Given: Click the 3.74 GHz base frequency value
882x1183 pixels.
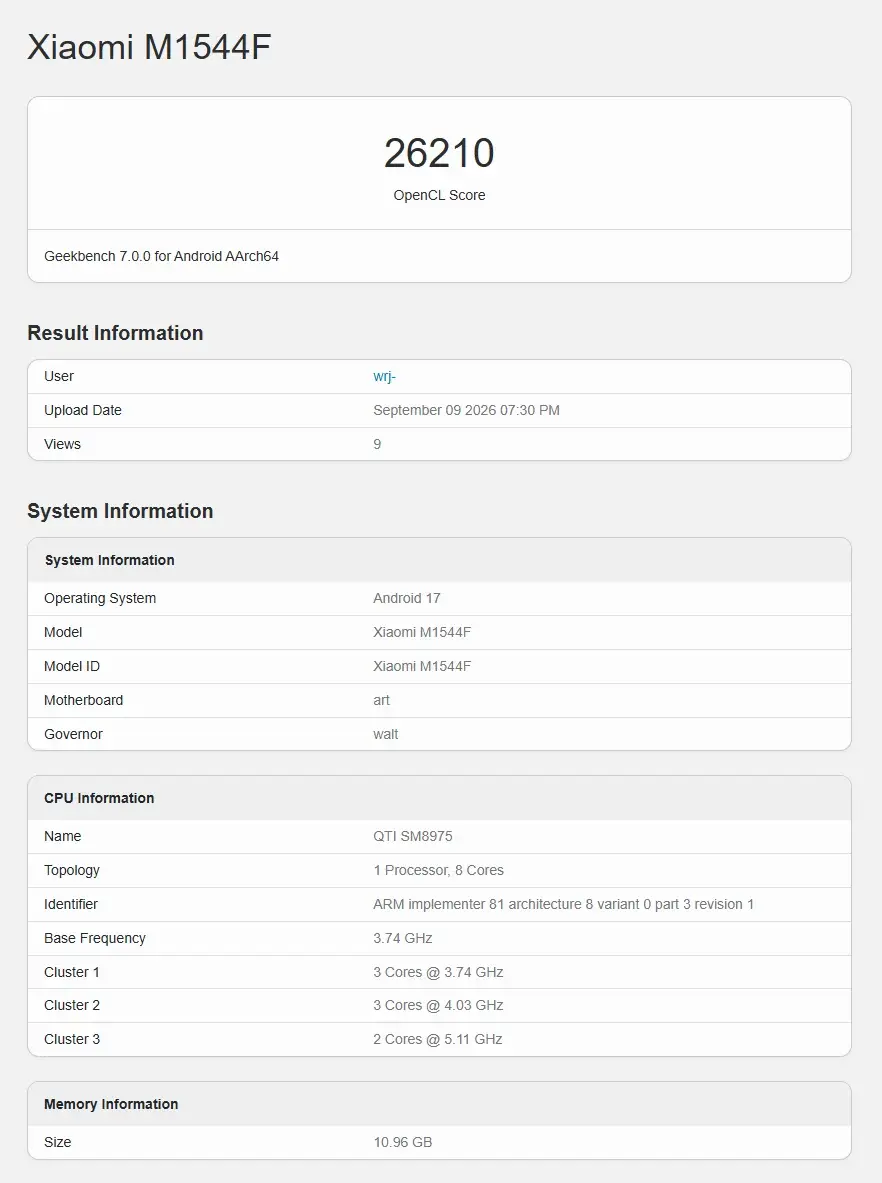Looking at the screenshot, I should (x=403, y=938).
